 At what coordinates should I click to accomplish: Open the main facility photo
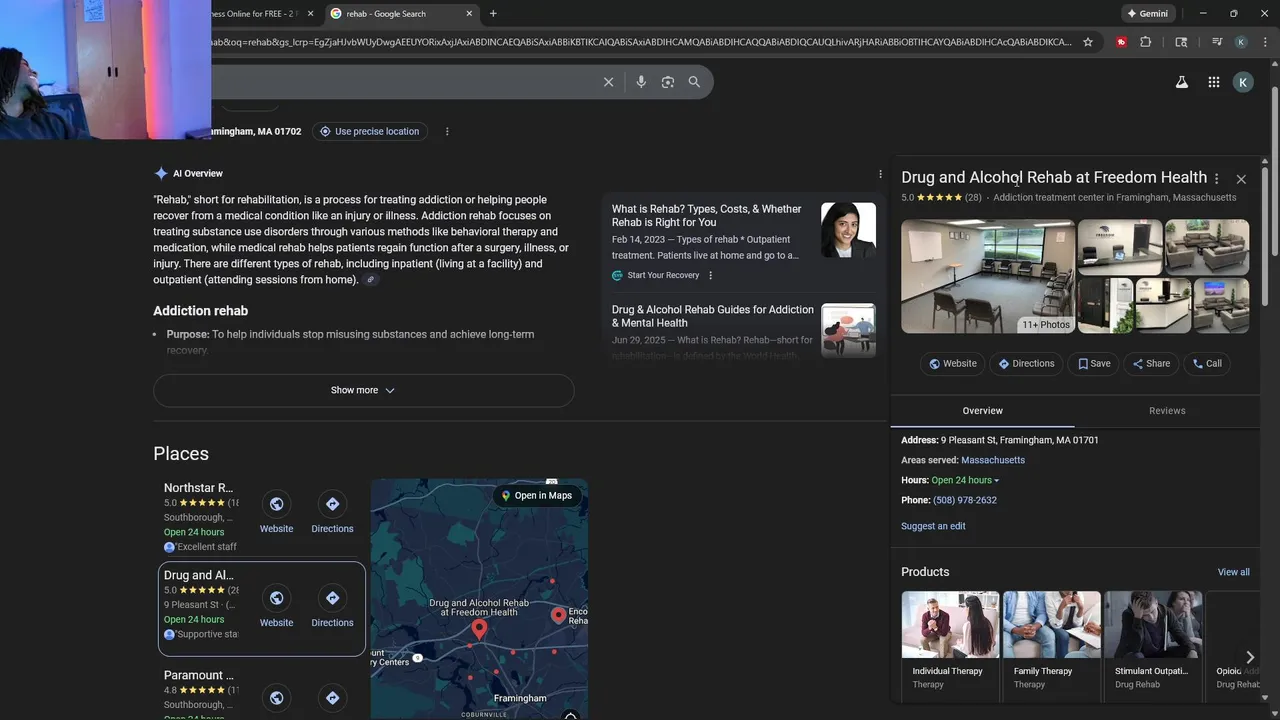[x=988, y=276]
